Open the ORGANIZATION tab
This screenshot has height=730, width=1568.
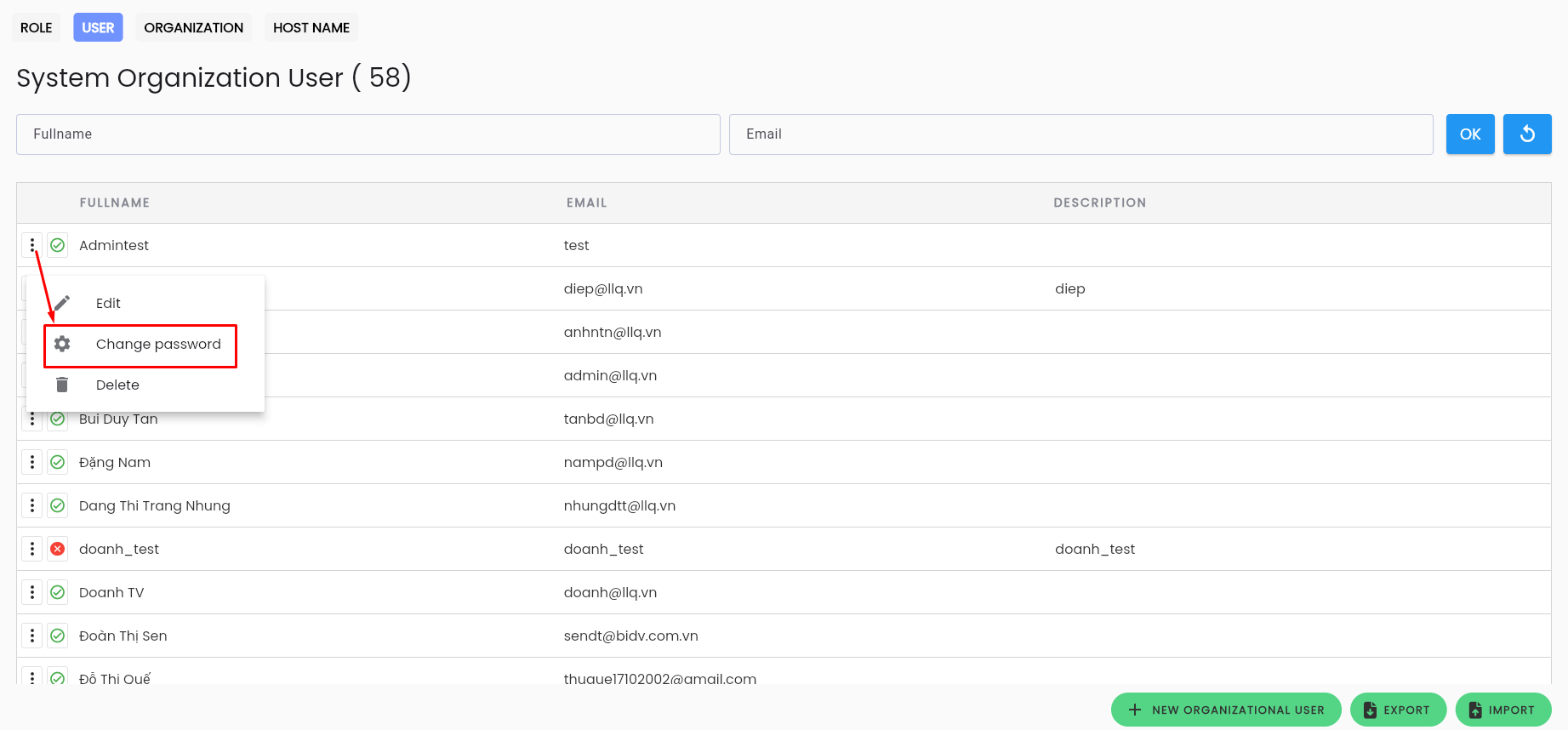(x=194, y=27)
